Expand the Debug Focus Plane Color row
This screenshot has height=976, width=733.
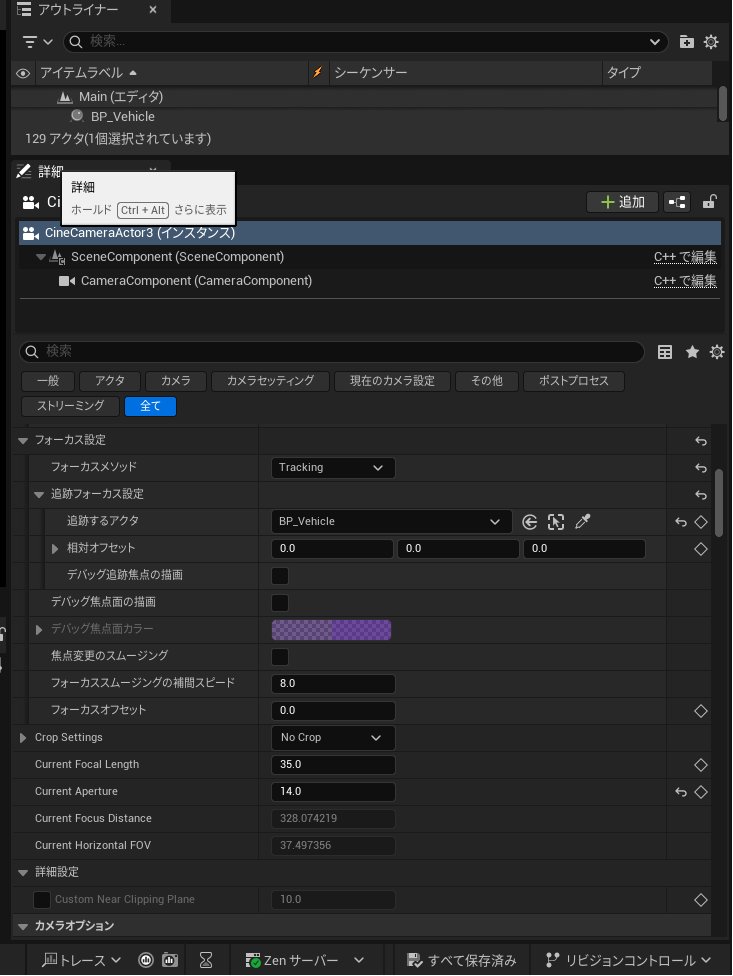click(39, 630)
